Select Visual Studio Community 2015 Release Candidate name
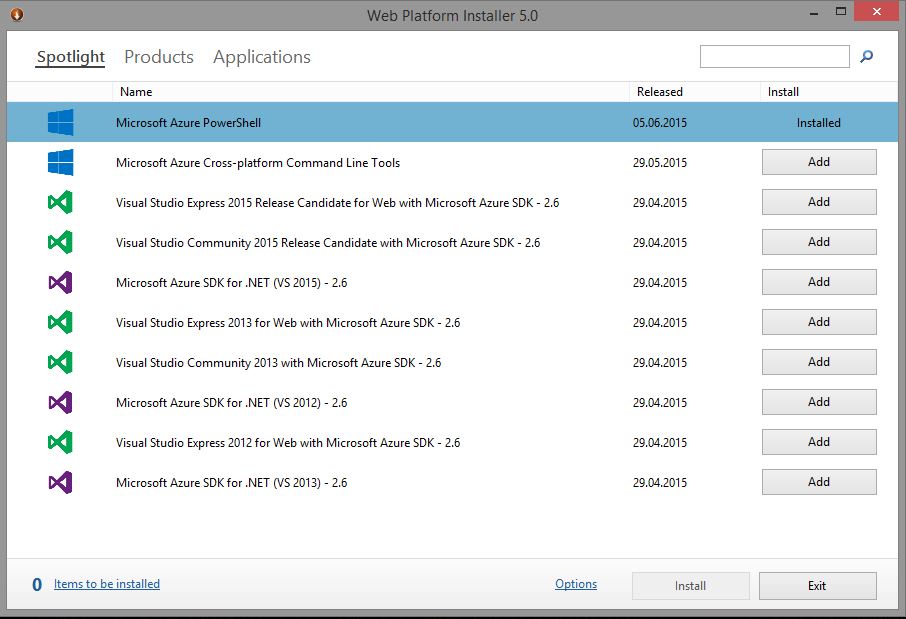Screen dimensions: 906x619 pyautogui.click(x=328, y=242)
